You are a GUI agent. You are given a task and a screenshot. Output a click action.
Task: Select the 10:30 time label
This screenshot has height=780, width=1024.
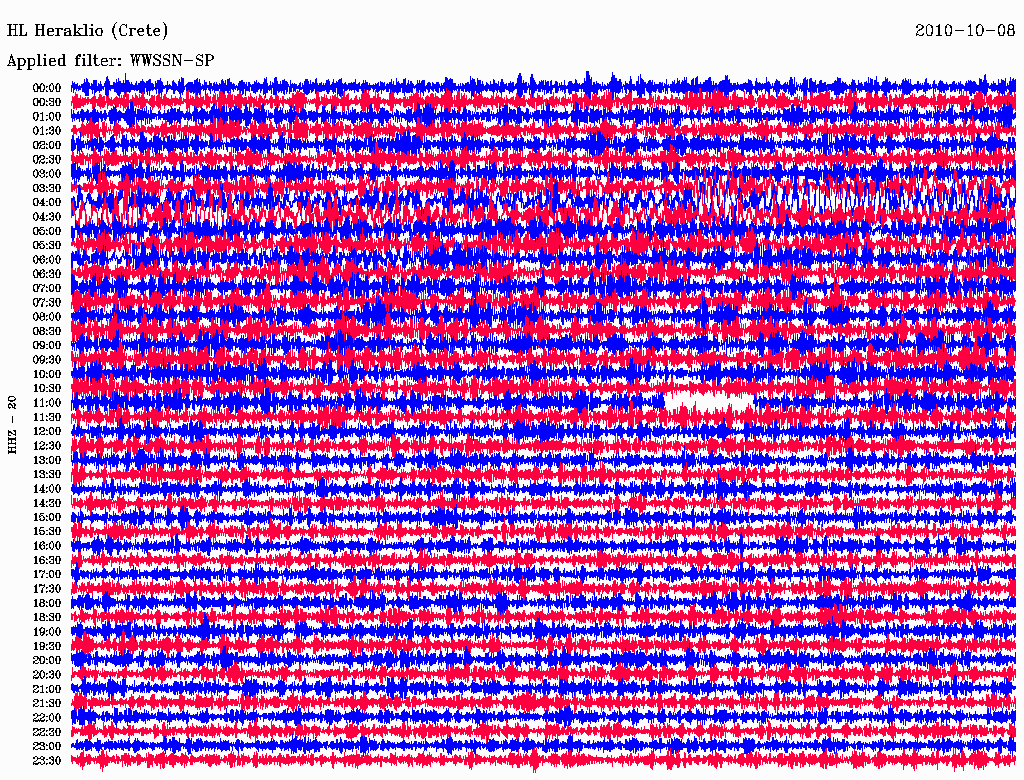coord(47,389)
